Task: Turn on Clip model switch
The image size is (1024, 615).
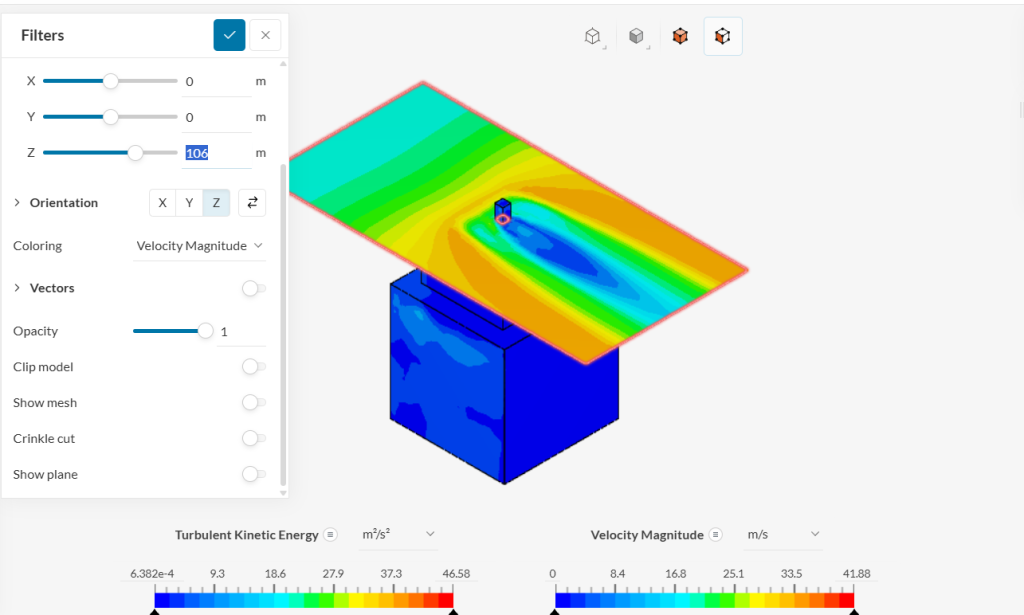Action: point(253,367)
